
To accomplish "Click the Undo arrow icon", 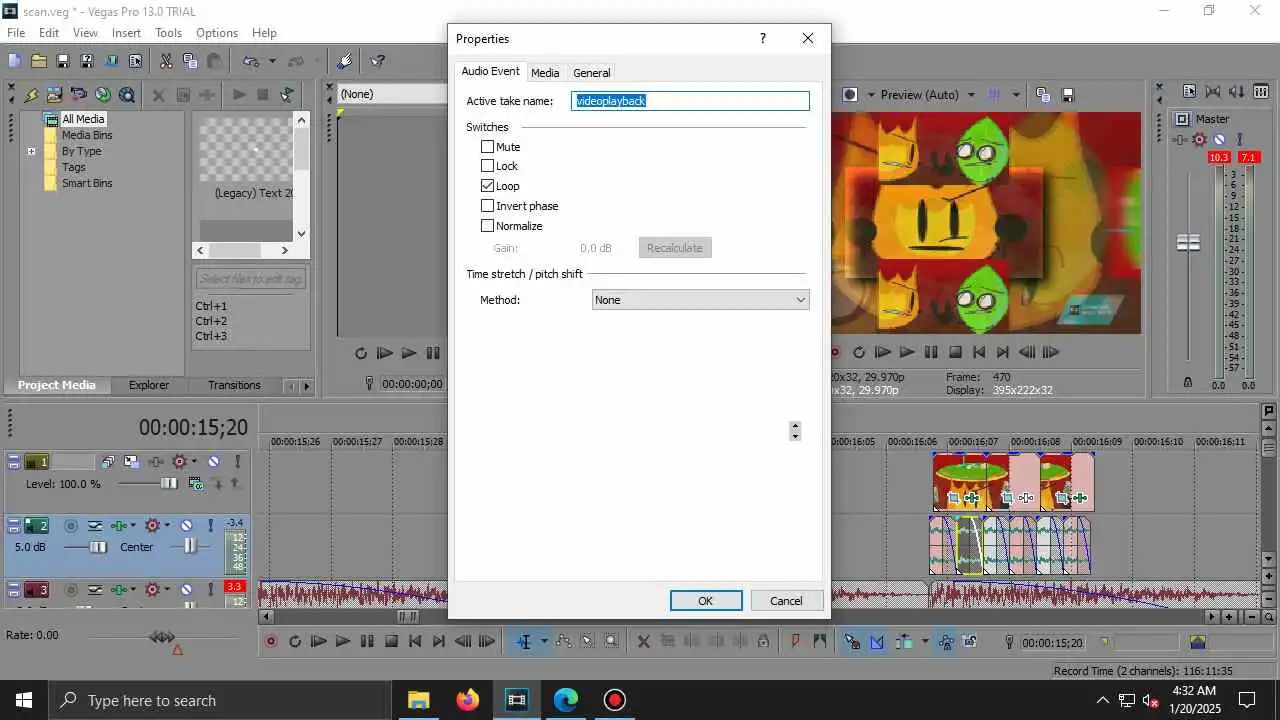I will [251, 61].
